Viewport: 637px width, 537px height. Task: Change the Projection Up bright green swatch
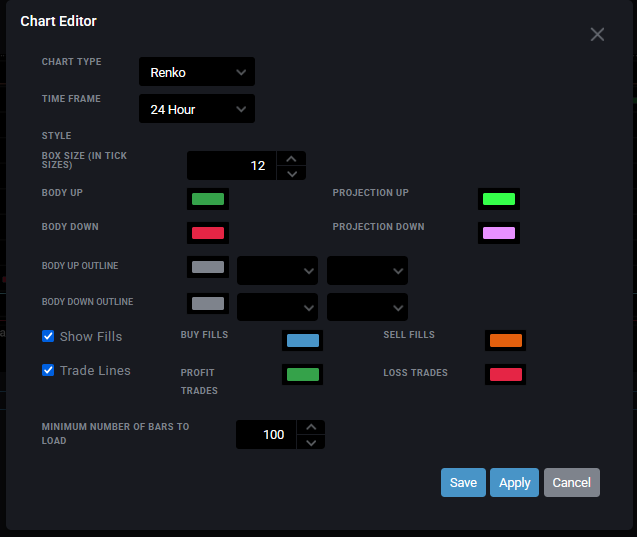click(x=499, y=199)
